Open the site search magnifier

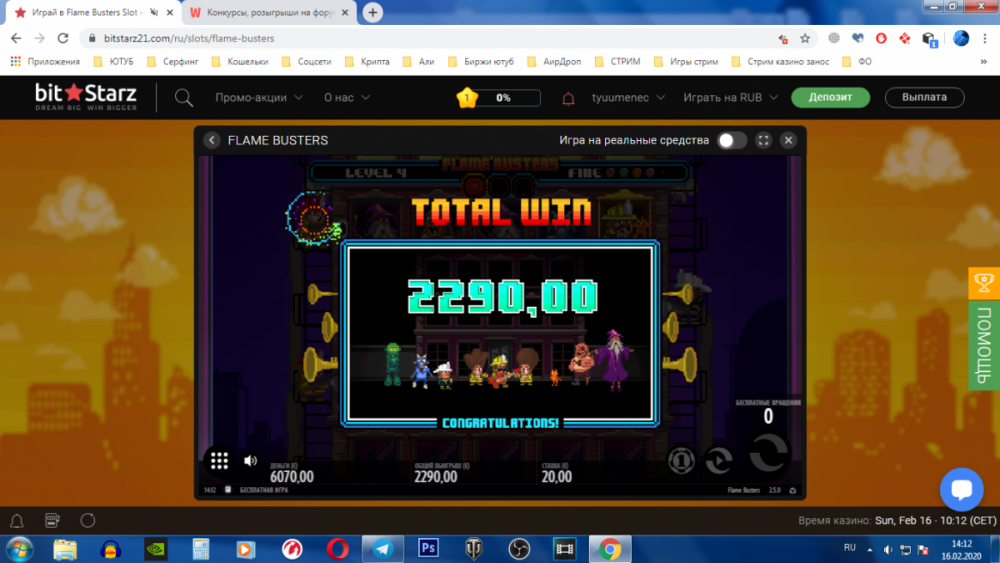coord(184,98)
